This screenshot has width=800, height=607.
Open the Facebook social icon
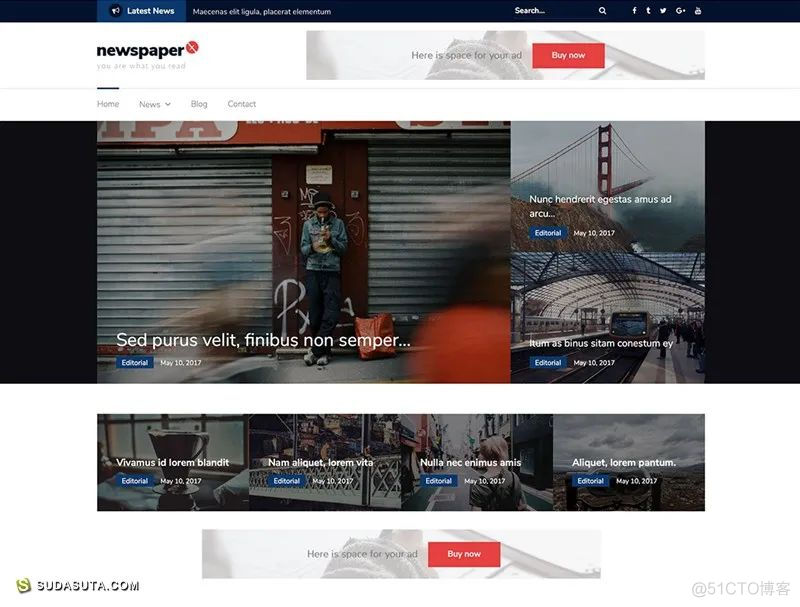pyautogui.click(x=634, y=11)
